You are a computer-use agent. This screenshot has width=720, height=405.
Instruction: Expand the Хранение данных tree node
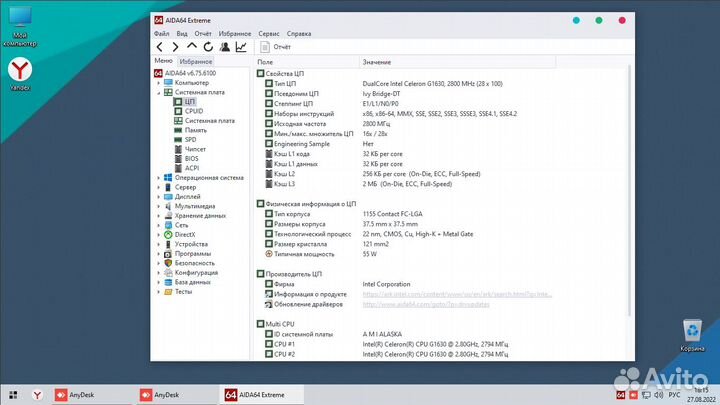pyautogui.click(x=157, y=215)
